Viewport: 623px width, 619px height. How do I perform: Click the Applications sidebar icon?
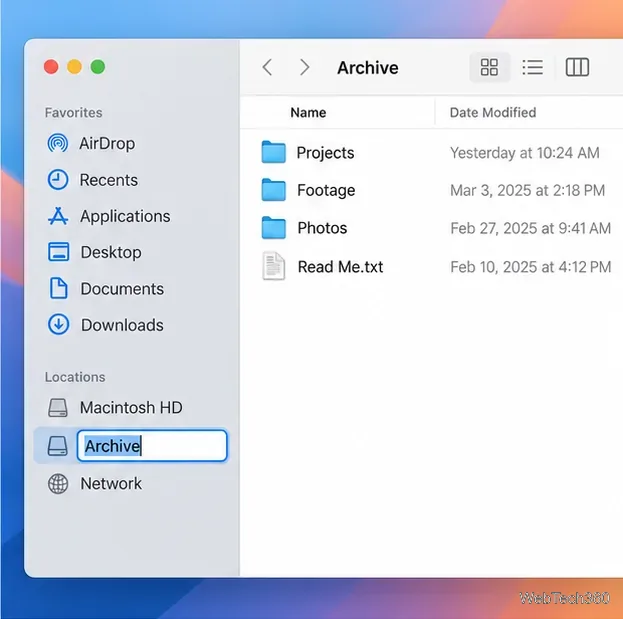click(x=58, y=216)
